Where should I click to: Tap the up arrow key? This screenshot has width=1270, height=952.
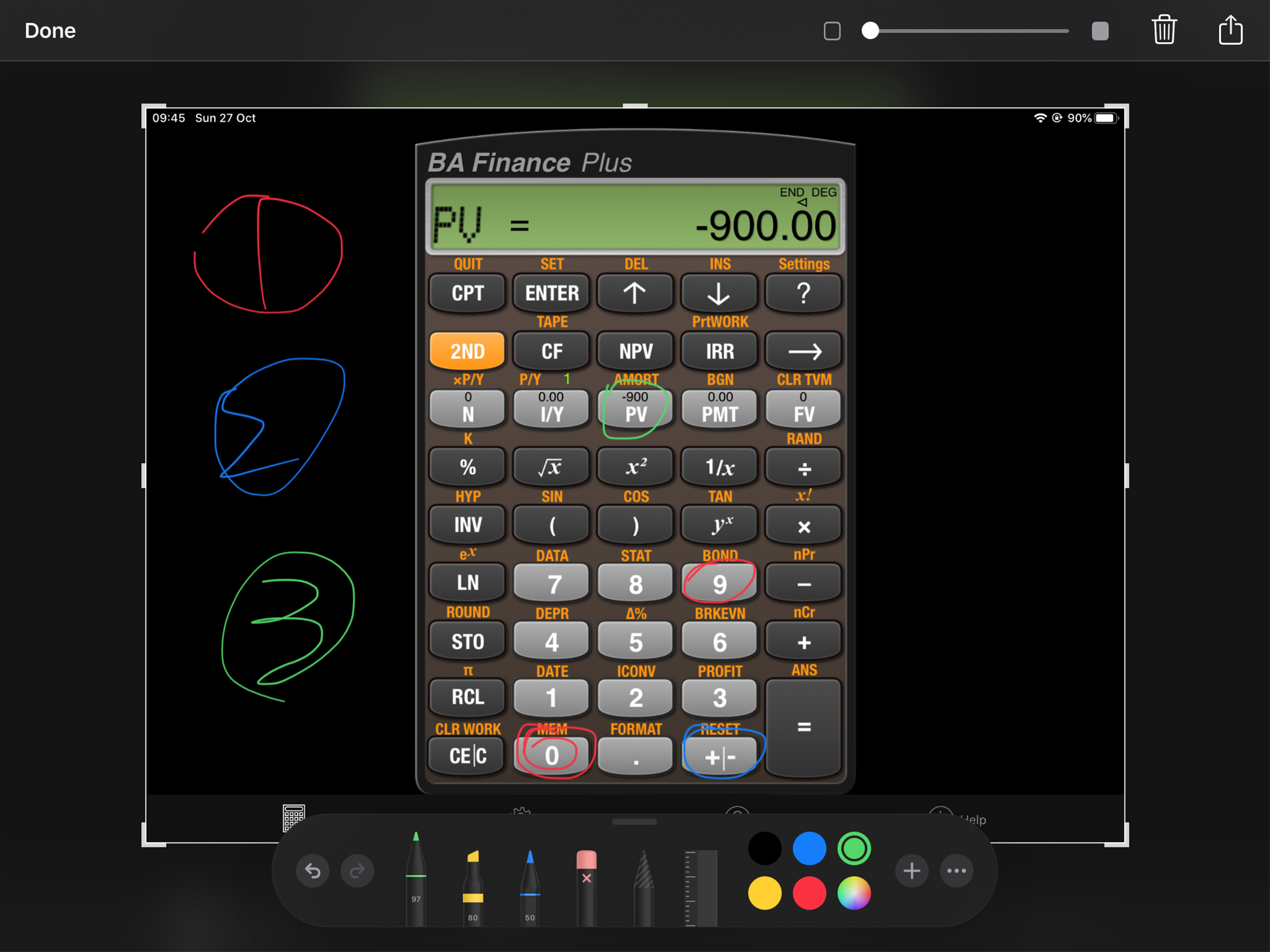pos(635,293)
